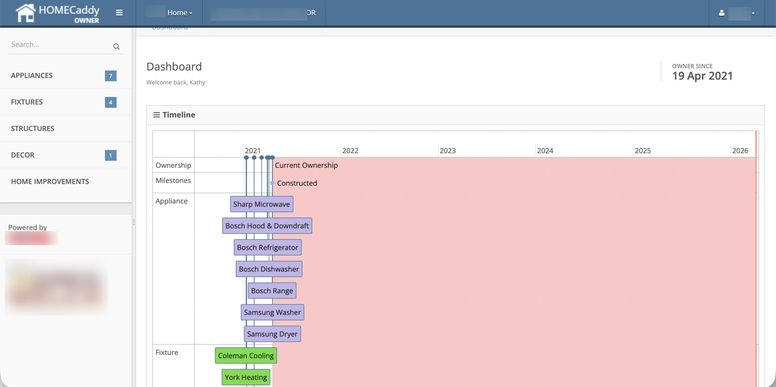The image size is (776, 387).
Task: Click the Fixture group row label
Action: (x=167, y=353)
